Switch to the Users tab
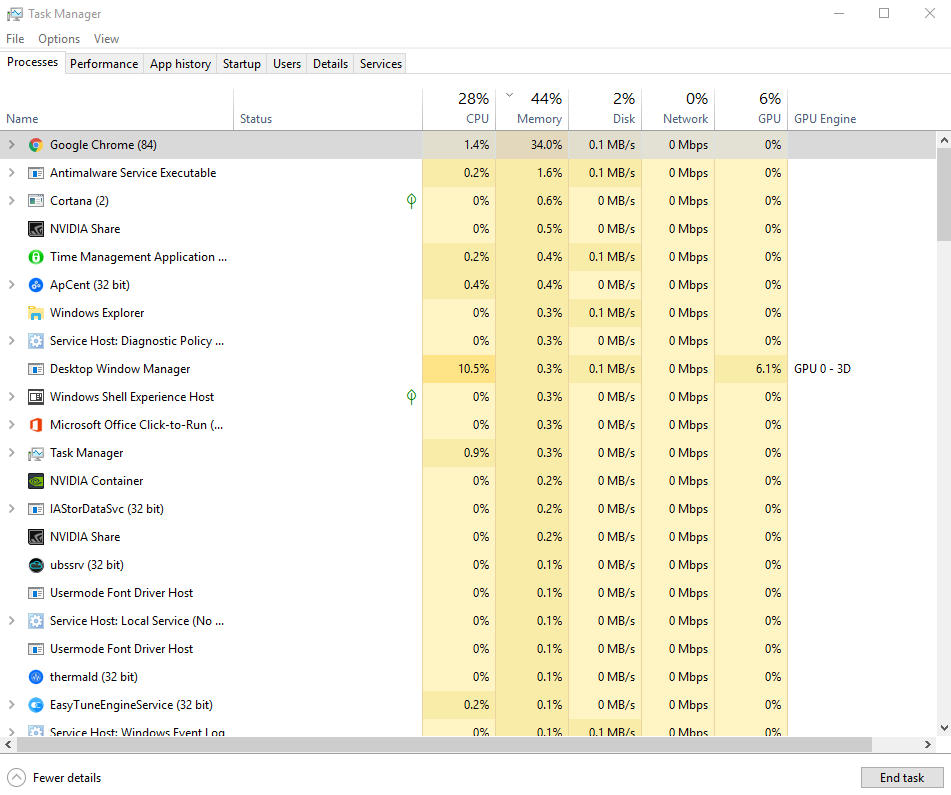 pos(287,64)
